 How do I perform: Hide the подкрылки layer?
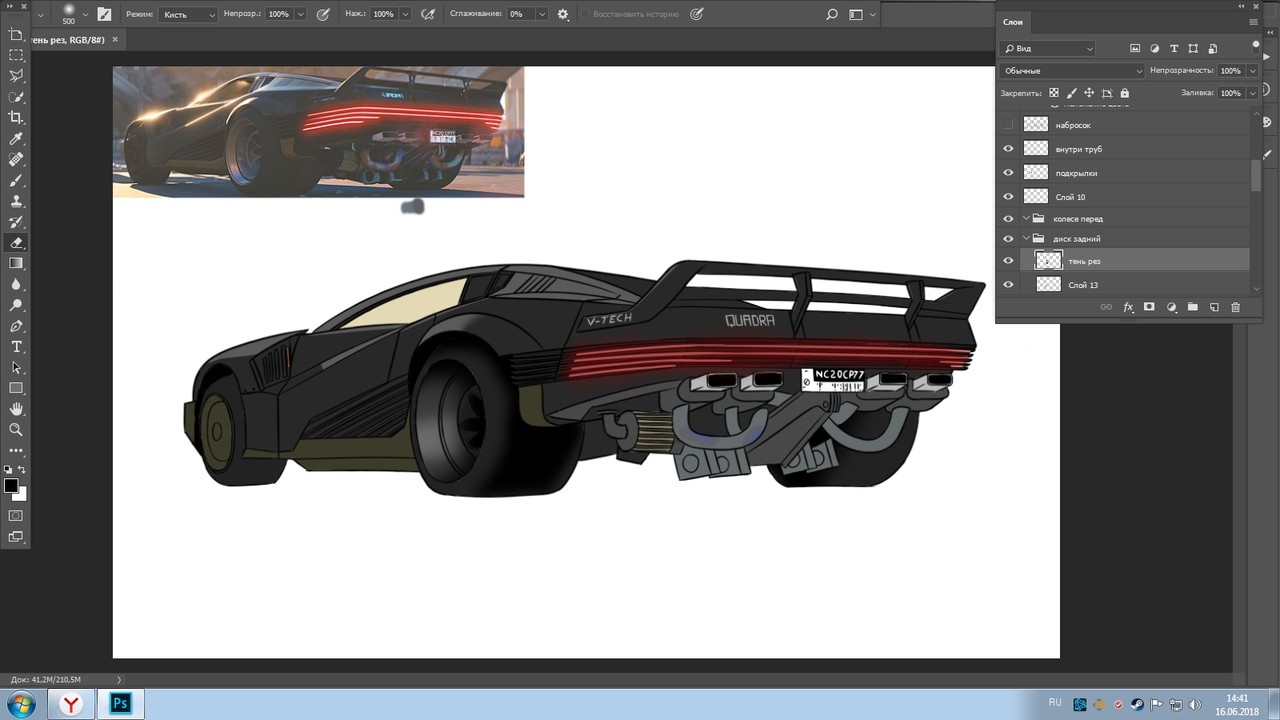[1008, 173]
